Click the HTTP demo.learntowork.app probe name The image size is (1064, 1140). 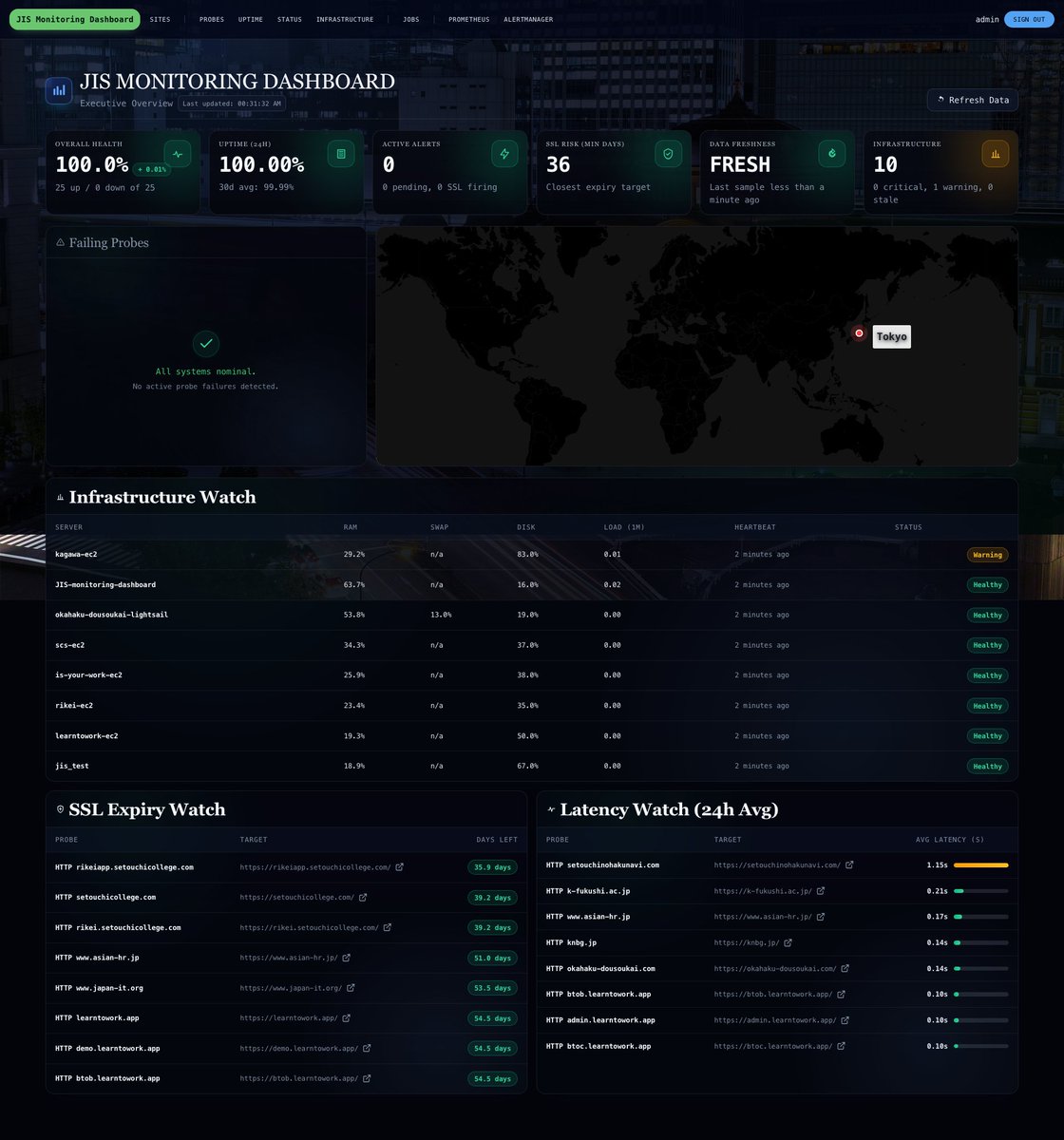pyautogui.click(x=107, y=1049)
